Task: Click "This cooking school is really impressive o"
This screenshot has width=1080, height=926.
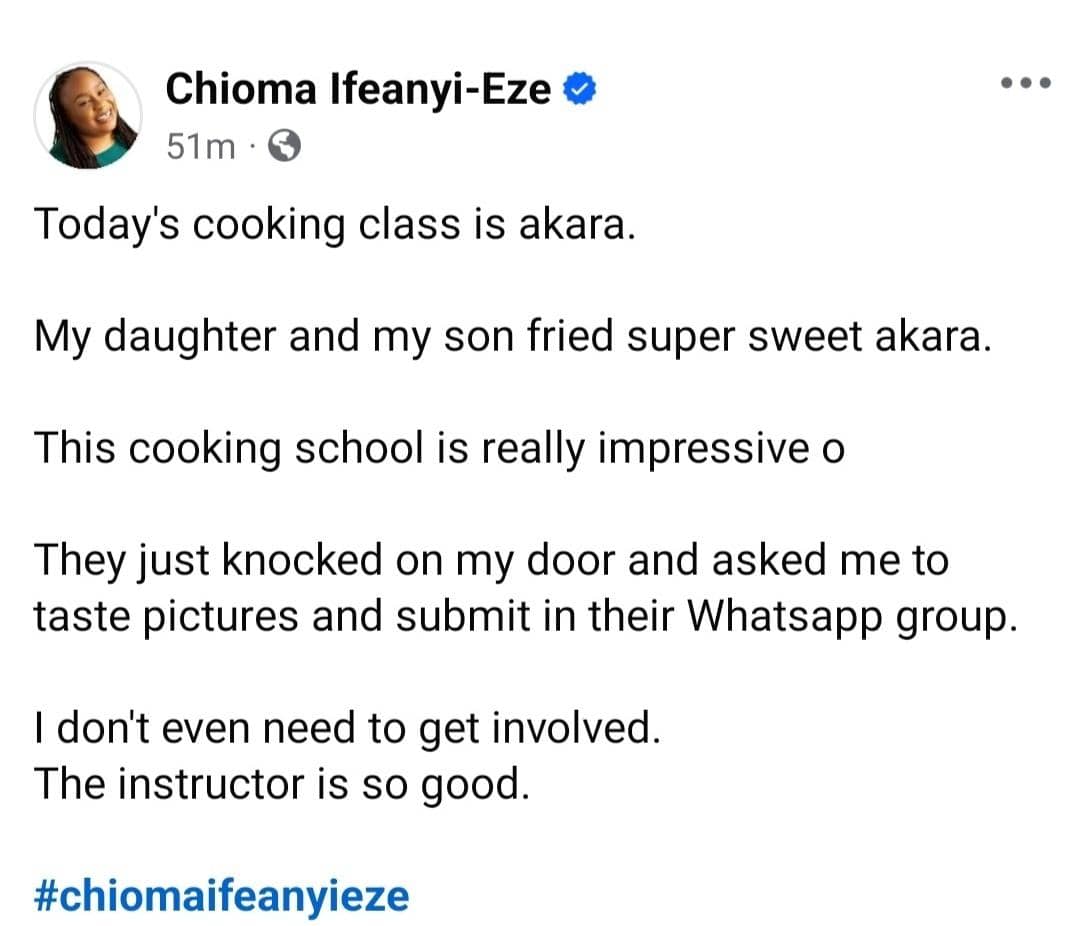Action: pyautogui.click(x=439, y=449)
